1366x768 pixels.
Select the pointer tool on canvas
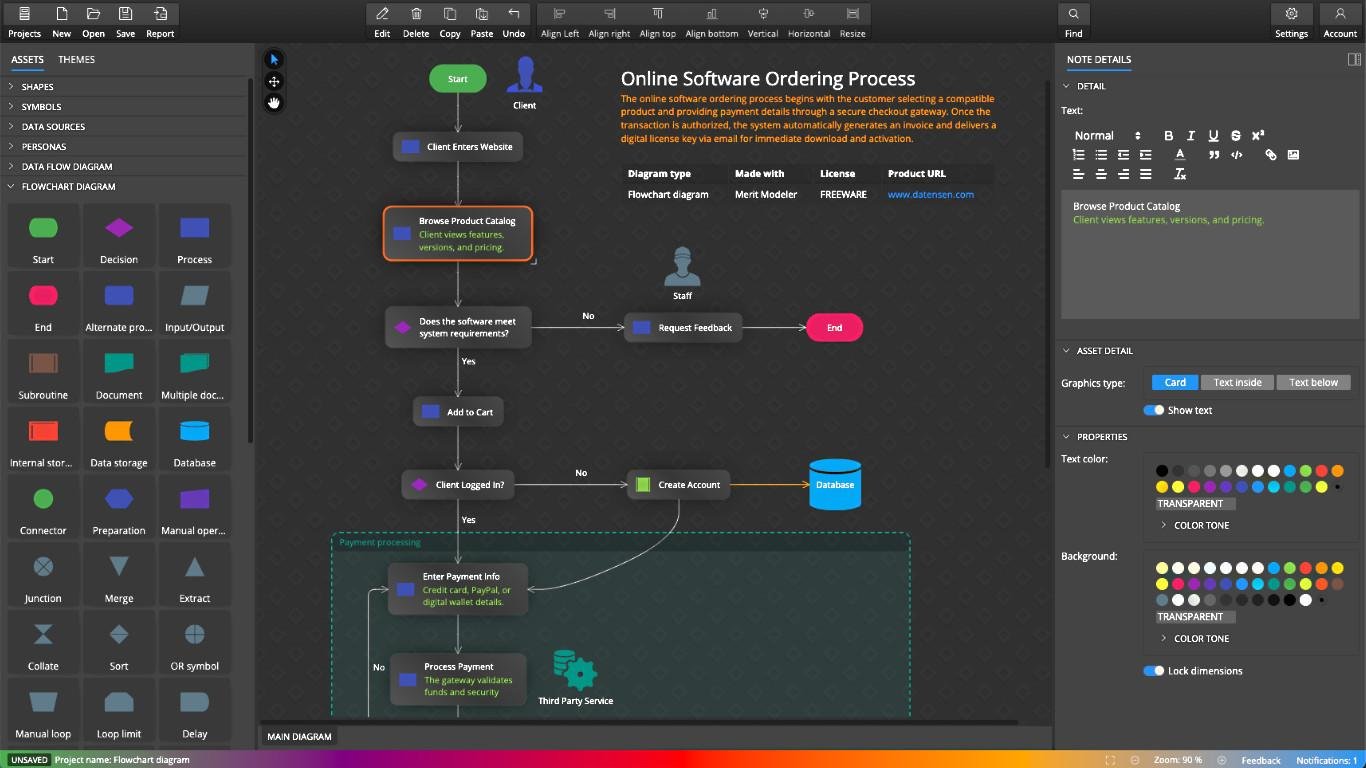[274, 60]
